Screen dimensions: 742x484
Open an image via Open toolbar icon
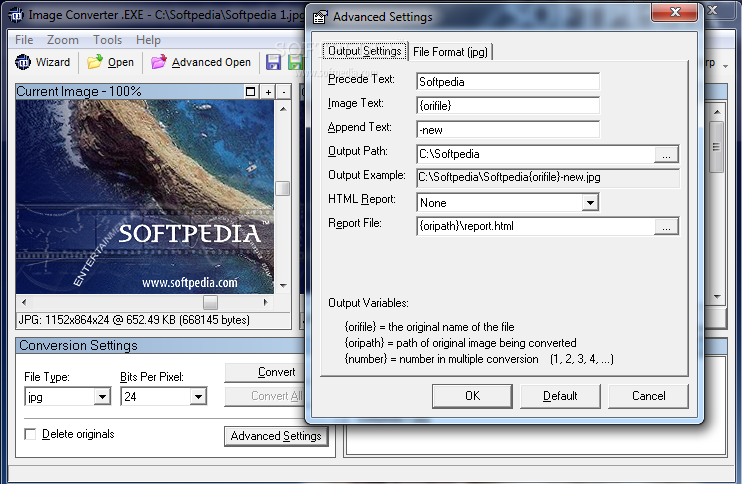tap(110, 62)
